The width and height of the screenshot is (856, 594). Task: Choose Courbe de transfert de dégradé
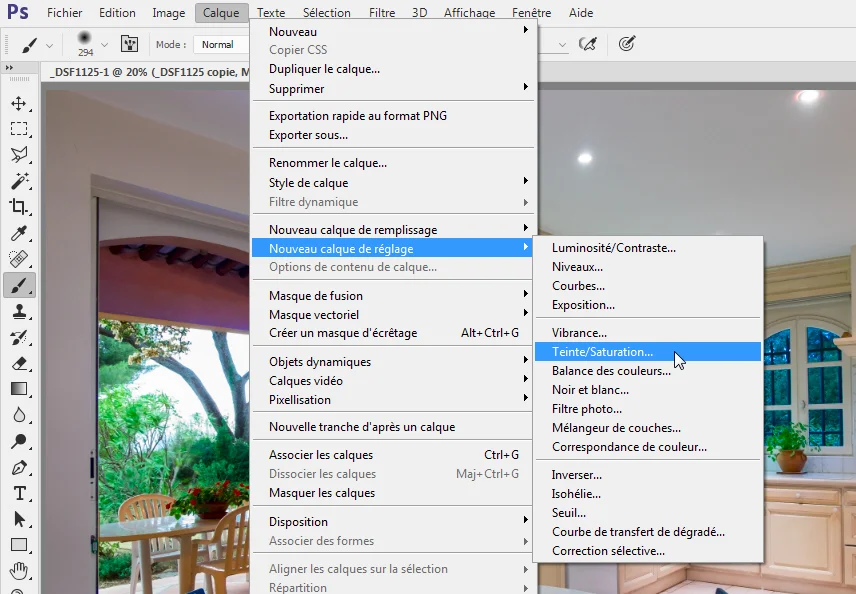pyautogui.click(x=648, y=532)
